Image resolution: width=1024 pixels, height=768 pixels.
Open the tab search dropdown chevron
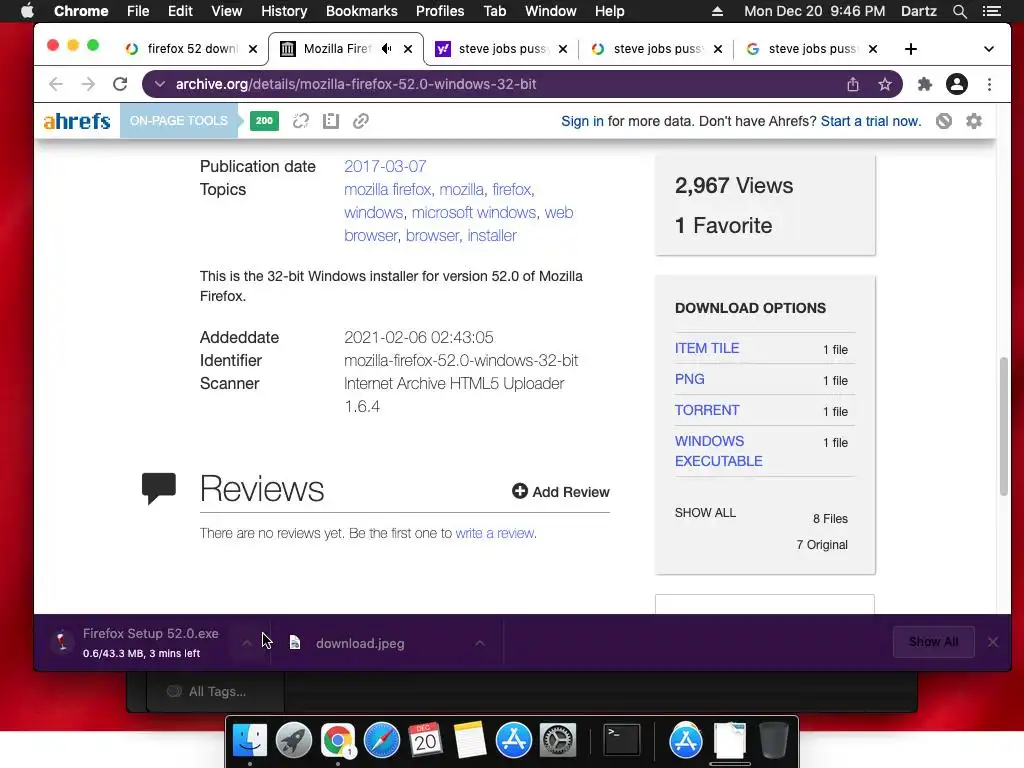(989, 49)
